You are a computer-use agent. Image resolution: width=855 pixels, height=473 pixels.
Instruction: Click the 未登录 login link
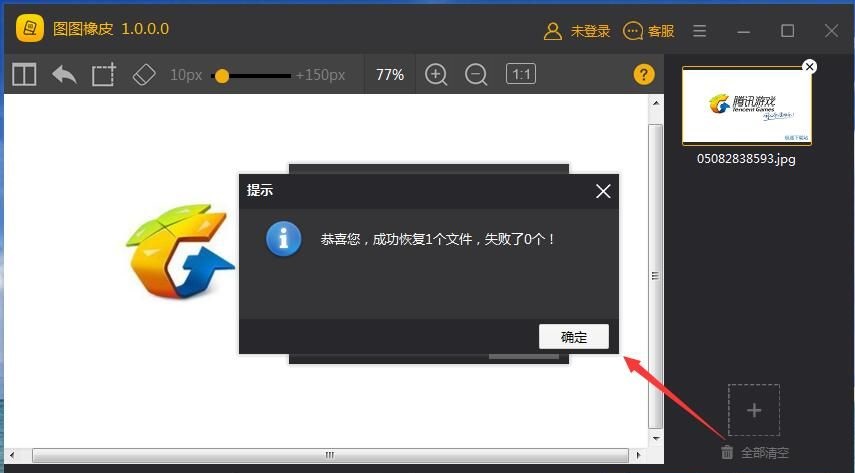(577, 31)
